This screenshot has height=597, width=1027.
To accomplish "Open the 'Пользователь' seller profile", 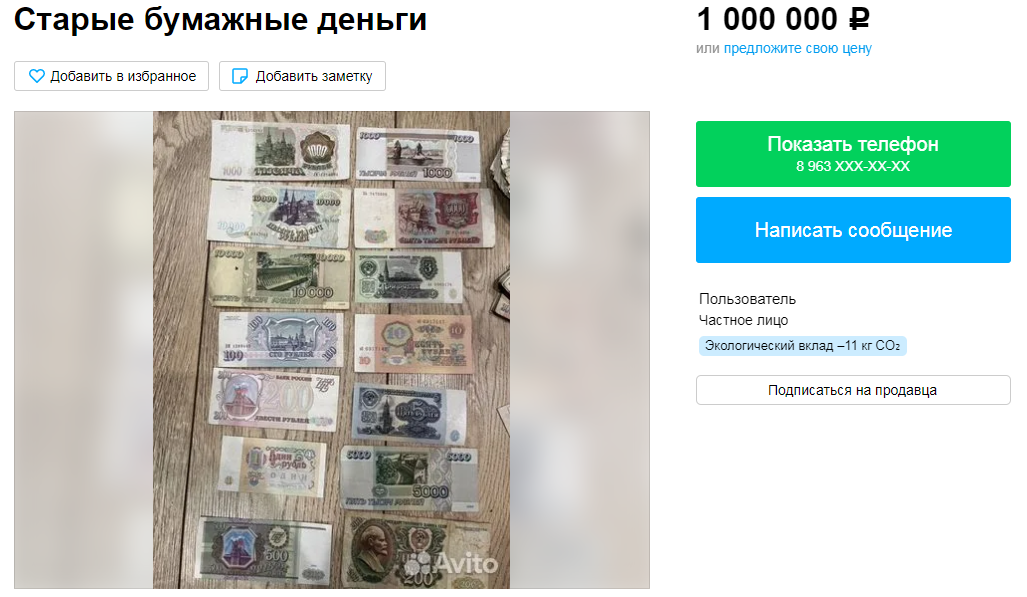I will 747,299.
